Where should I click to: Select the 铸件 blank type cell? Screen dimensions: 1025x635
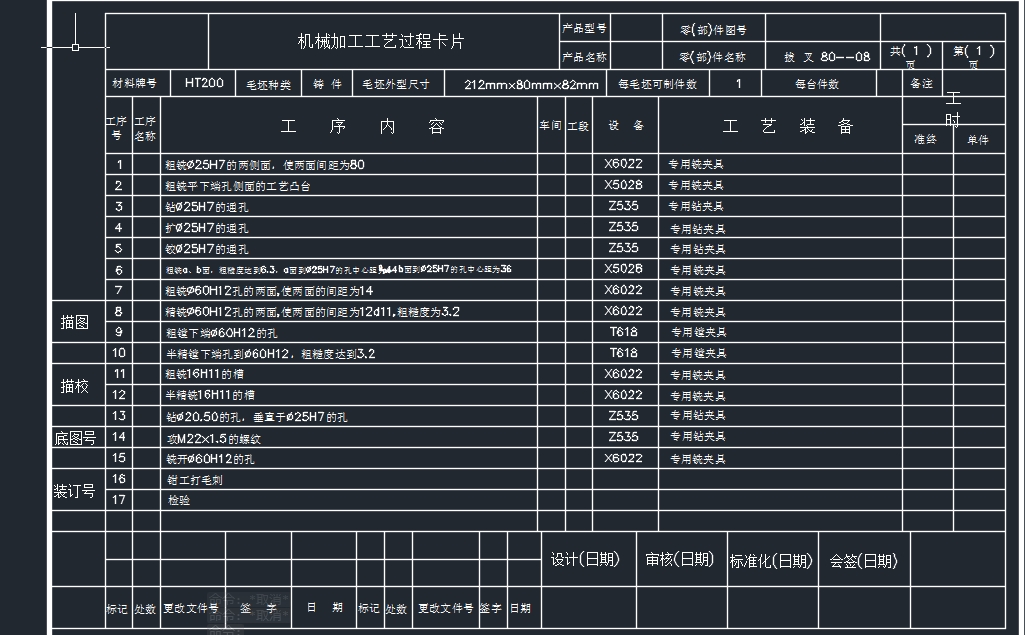[327, 83]
